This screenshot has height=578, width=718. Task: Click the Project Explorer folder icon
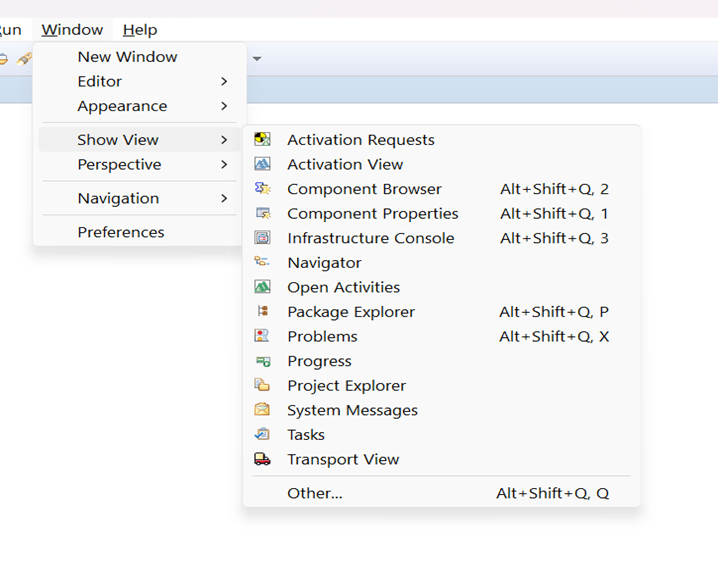262,385
